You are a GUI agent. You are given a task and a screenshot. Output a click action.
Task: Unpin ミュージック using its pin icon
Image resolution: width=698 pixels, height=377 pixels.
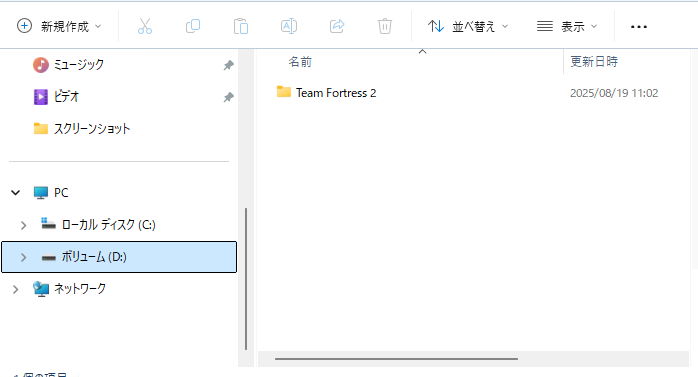point(228,65)
